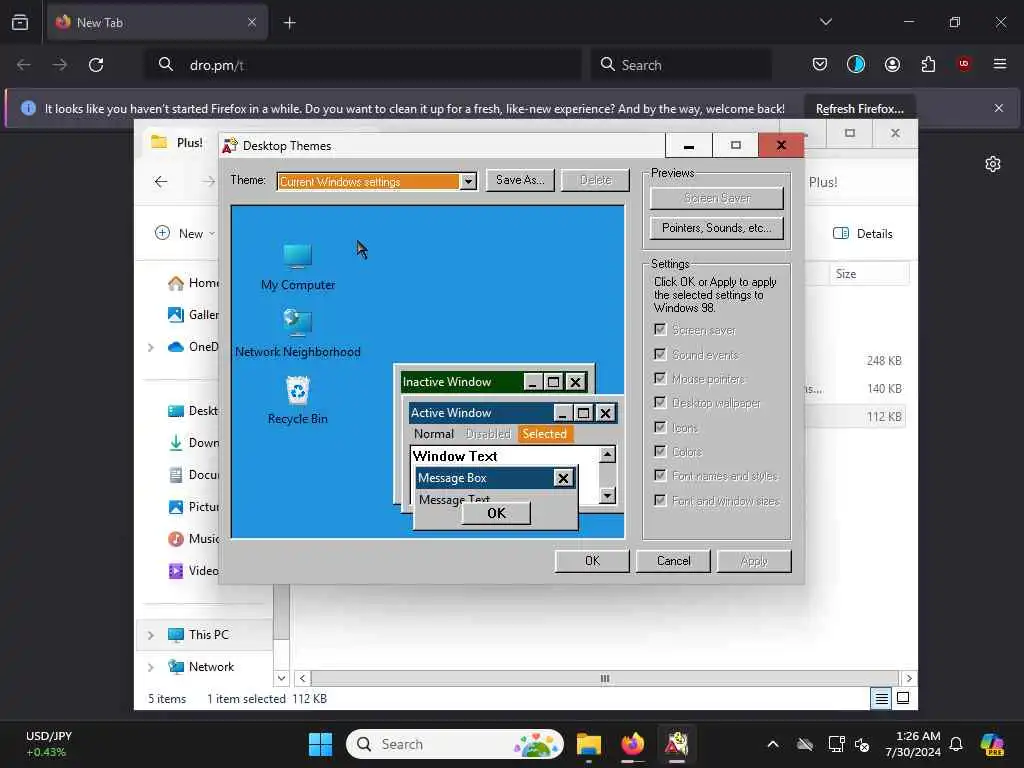The height and width of the screenshot is (768, 1024).
Task: Open File Explorer from taskbar
Action: click(x=588, y=744)
